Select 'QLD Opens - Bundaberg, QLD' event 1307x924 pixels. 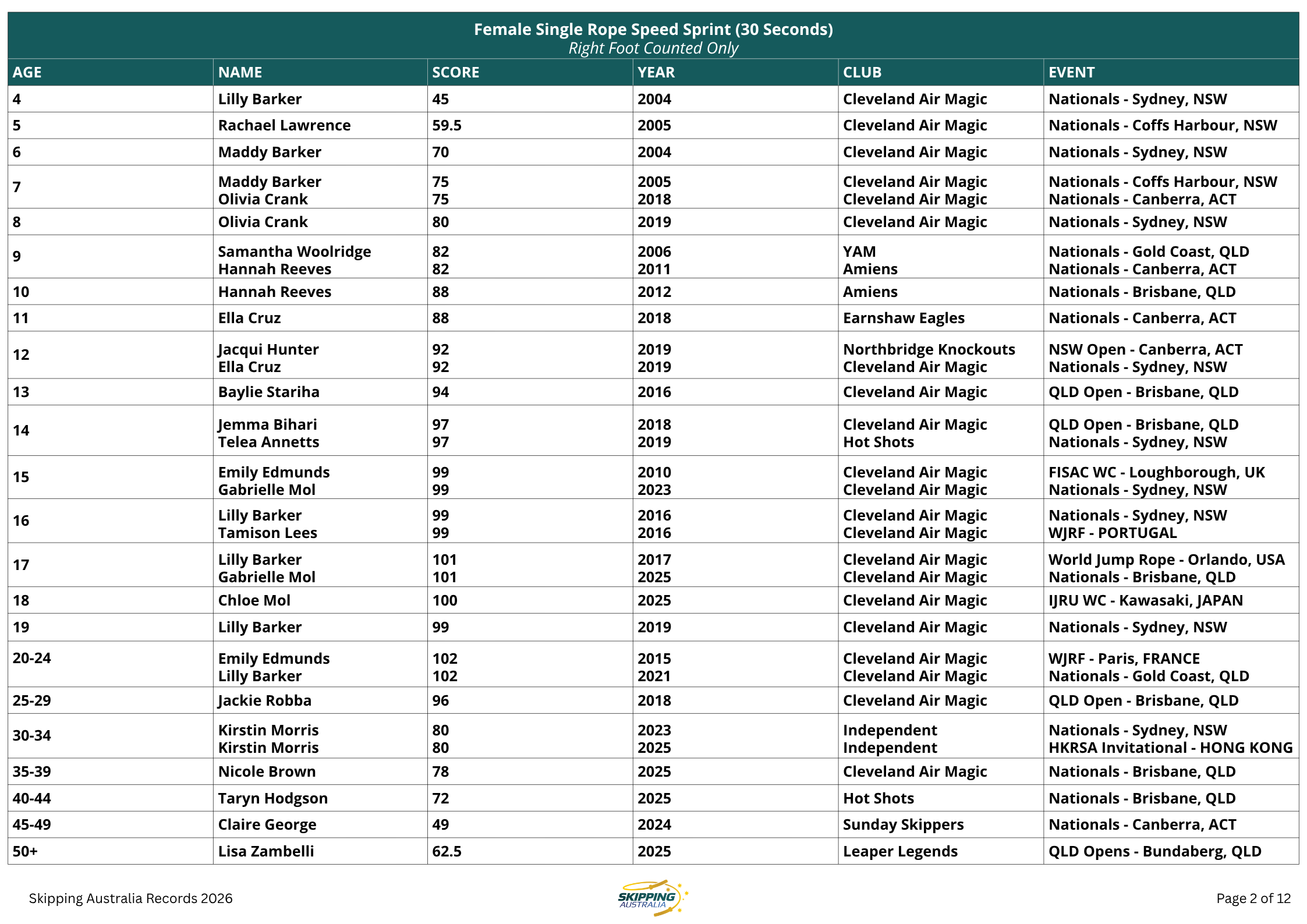click(x=1154, y=851)
